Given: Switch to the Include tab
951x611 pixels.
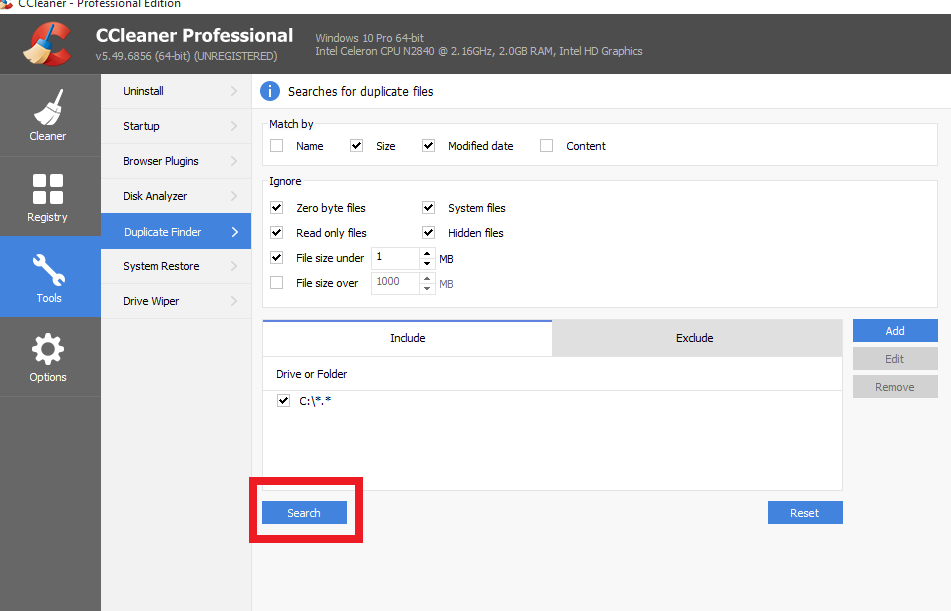Looking at the screenshot, I should [408, 338].
